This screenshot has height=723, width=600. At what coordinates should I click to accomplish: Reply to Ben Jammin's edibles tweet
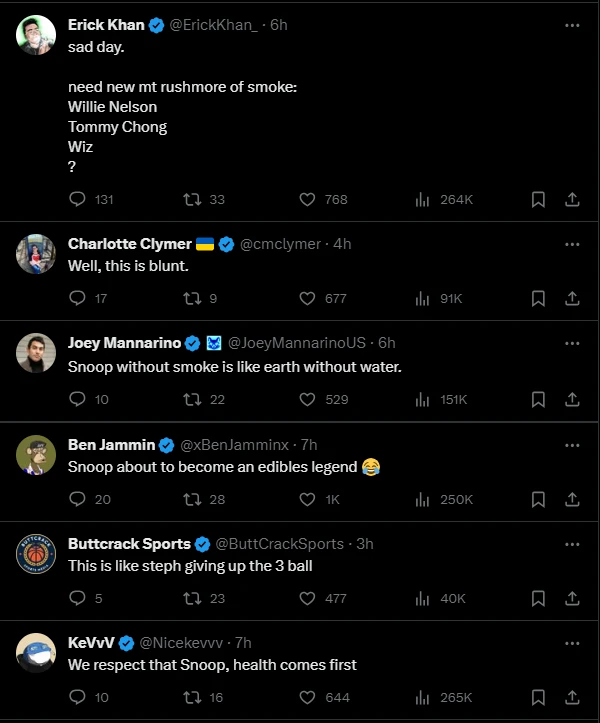(78, 499)
